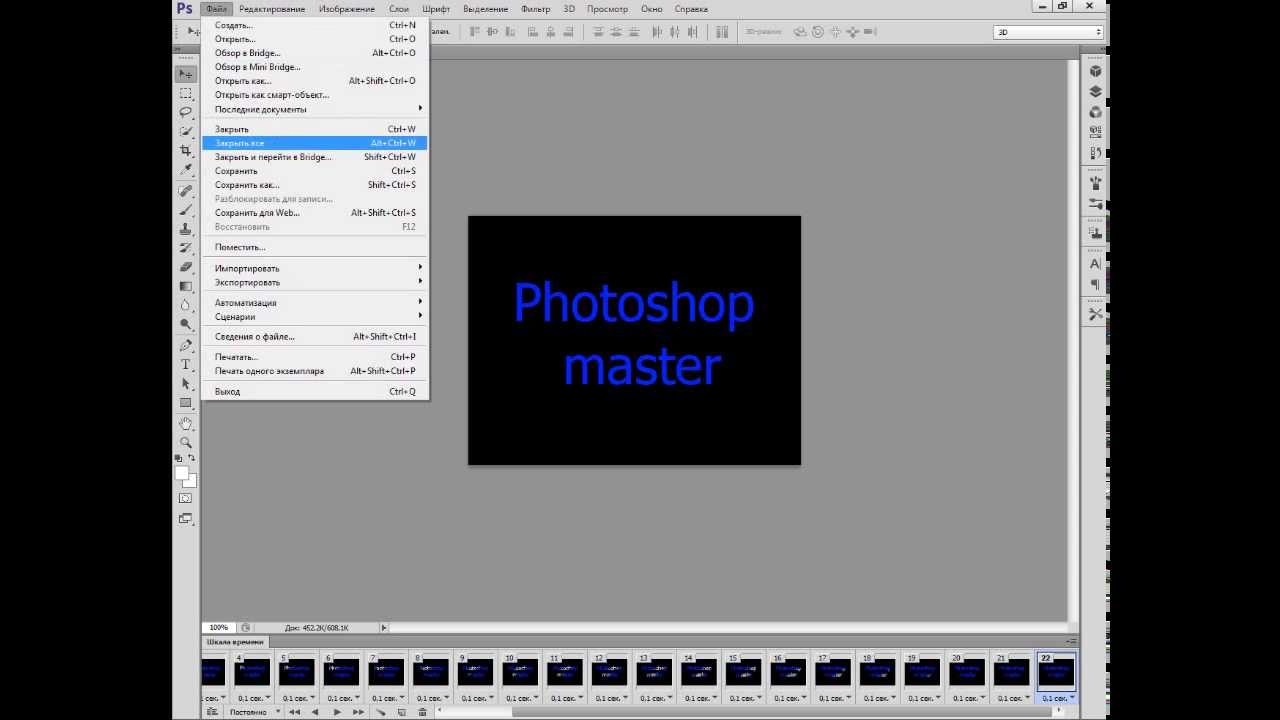Select the Eyedropper tool

click(186, 170)
